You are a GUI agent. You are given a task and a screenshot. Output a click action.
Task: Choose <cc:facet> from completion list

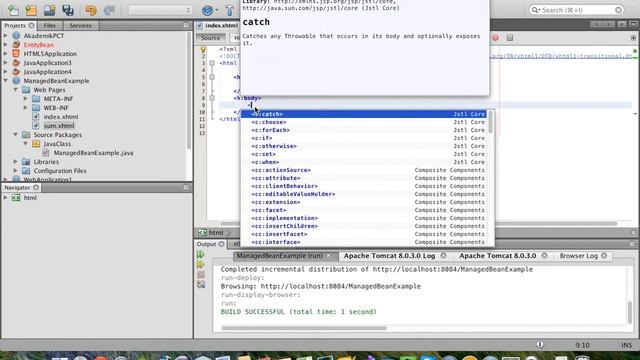coord(363,210)
